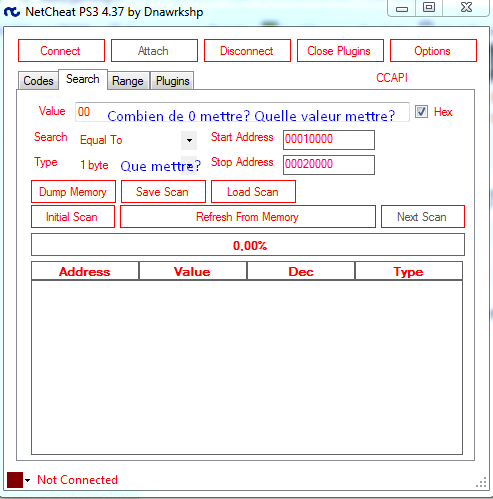Toggle the Hex checkbox
Screen dimensions: 493x499
pyautogui.click(x=421, y=112)
